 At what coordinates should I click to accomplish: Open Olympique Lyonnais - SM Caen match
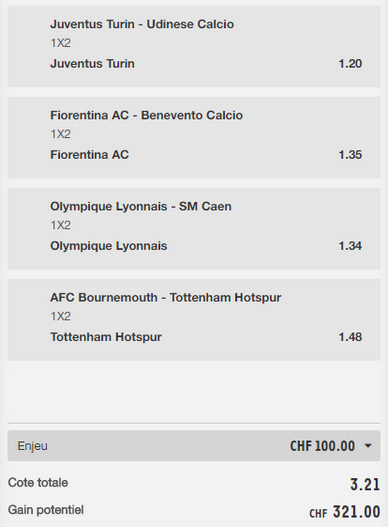pyautogui.click(x=141, y=206)
